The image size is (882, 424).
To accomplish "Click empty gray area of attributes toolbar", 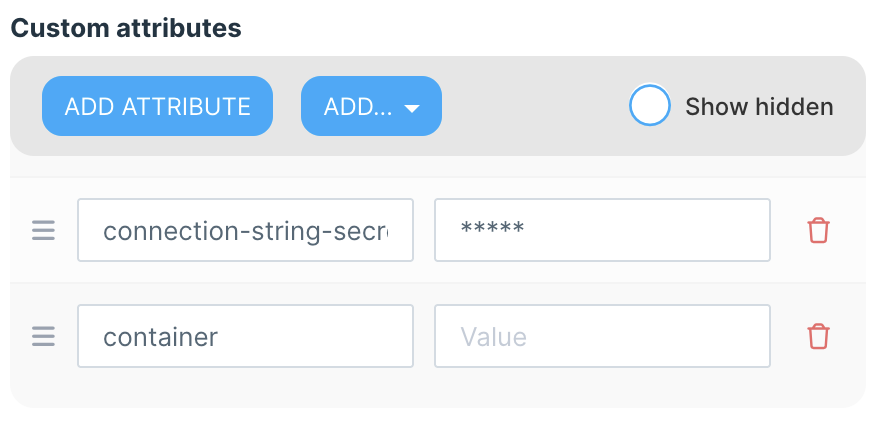I will coord(530,106).
